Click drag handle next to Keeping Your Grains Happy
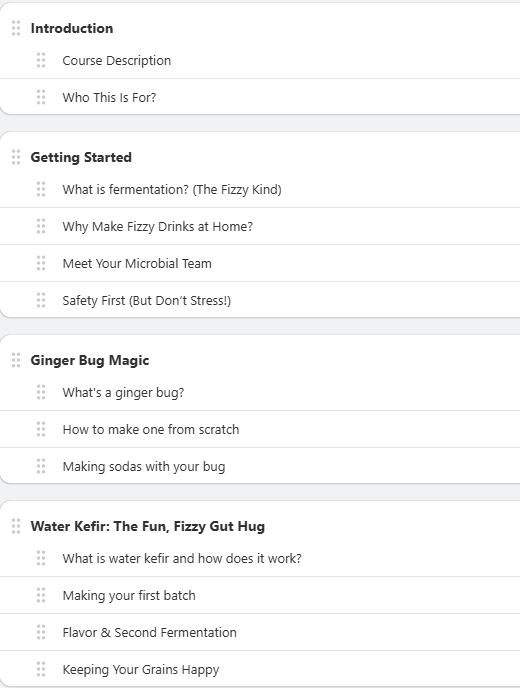Viewport: 520px width, 688px height. [x=41, y=669]
